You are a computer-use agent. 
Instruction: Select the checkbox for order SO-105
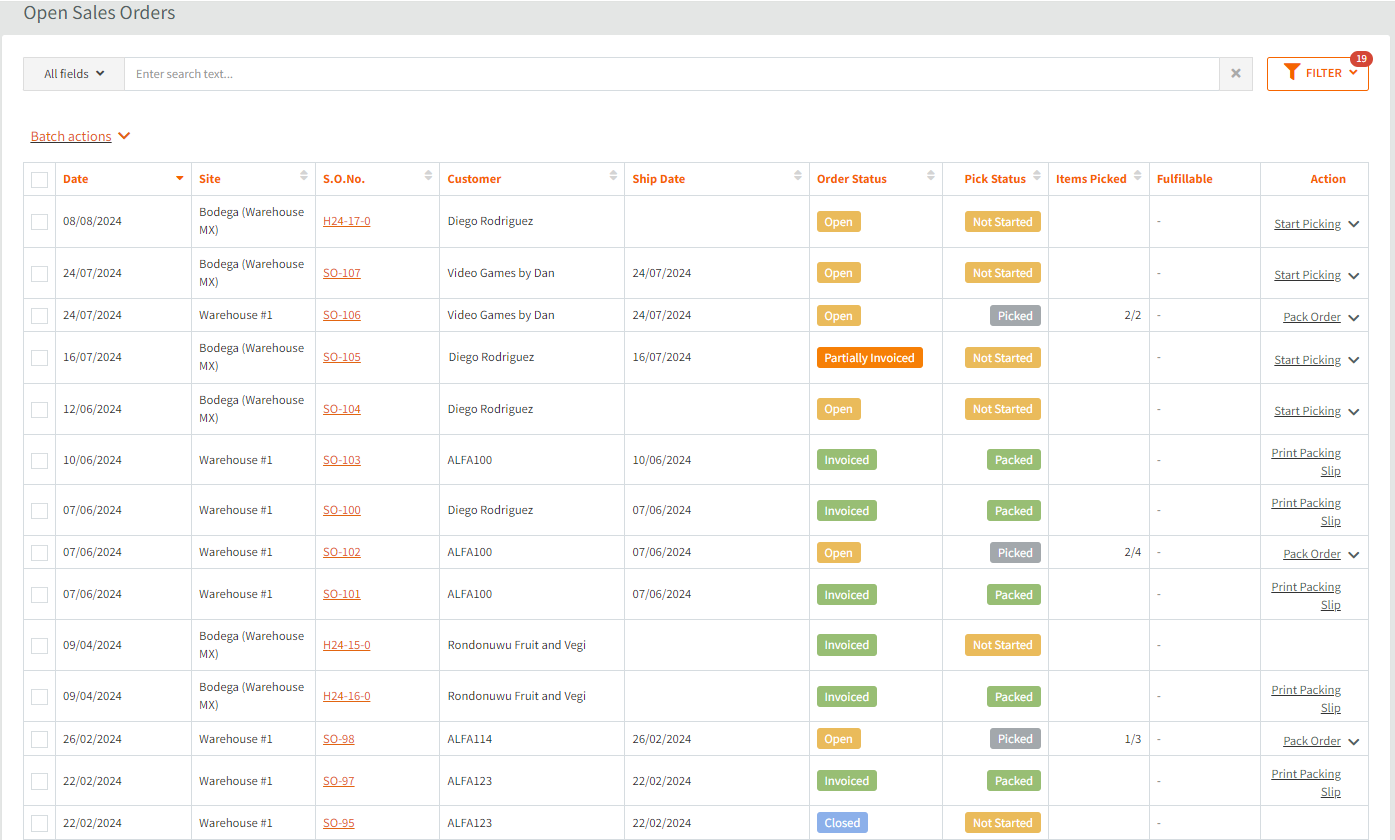pos(39,358)
